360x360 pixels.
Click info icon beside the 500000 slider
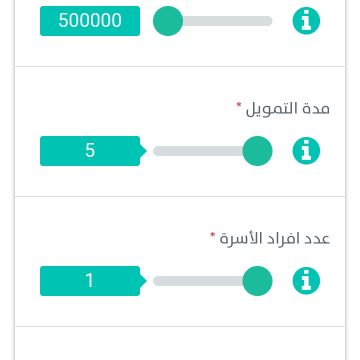click(x=306, y=21)
